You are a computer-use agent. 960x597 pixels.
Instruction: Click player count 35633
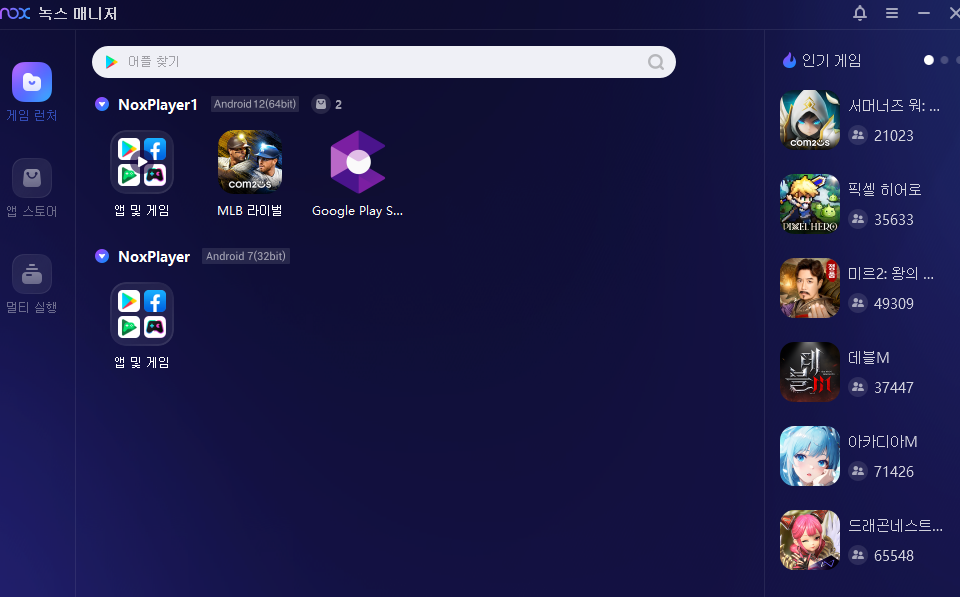point(893,219)
